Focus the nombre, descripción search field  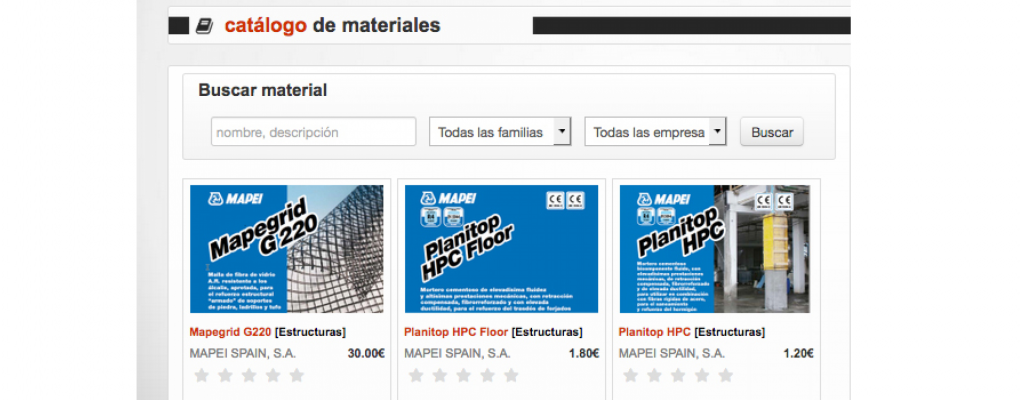314,131
